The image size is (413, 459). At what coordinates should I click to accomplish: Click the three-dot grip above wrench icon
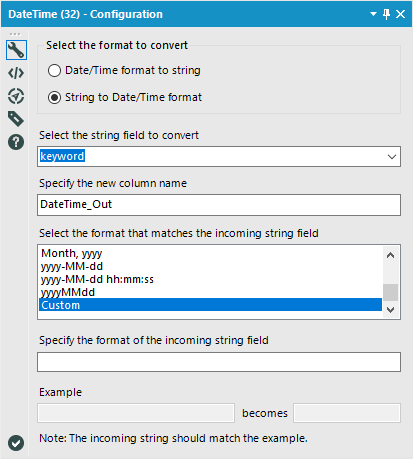(x=15, y=34)
